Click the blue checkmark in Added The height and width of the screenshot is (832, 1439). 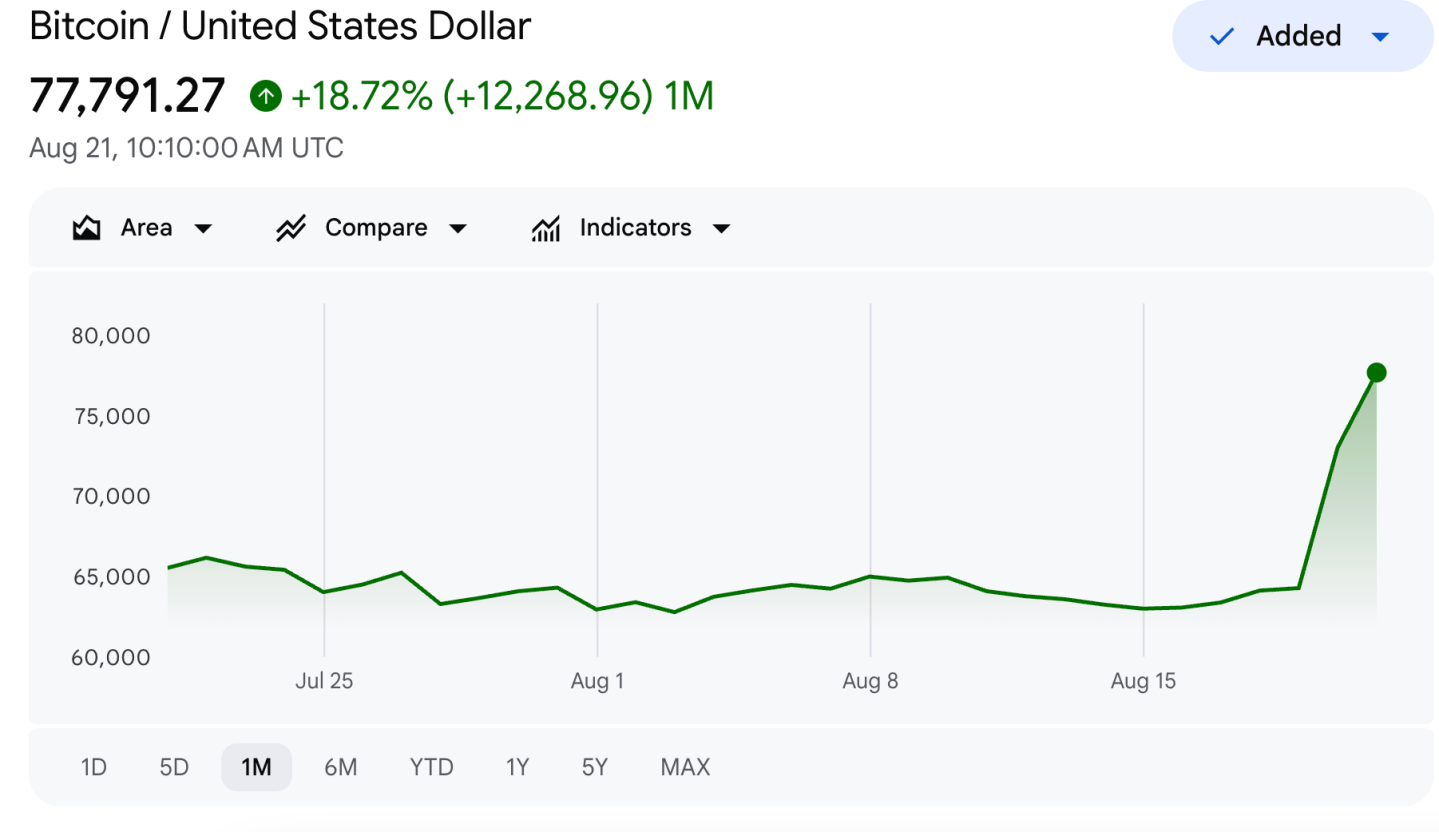coord(1222,37)
